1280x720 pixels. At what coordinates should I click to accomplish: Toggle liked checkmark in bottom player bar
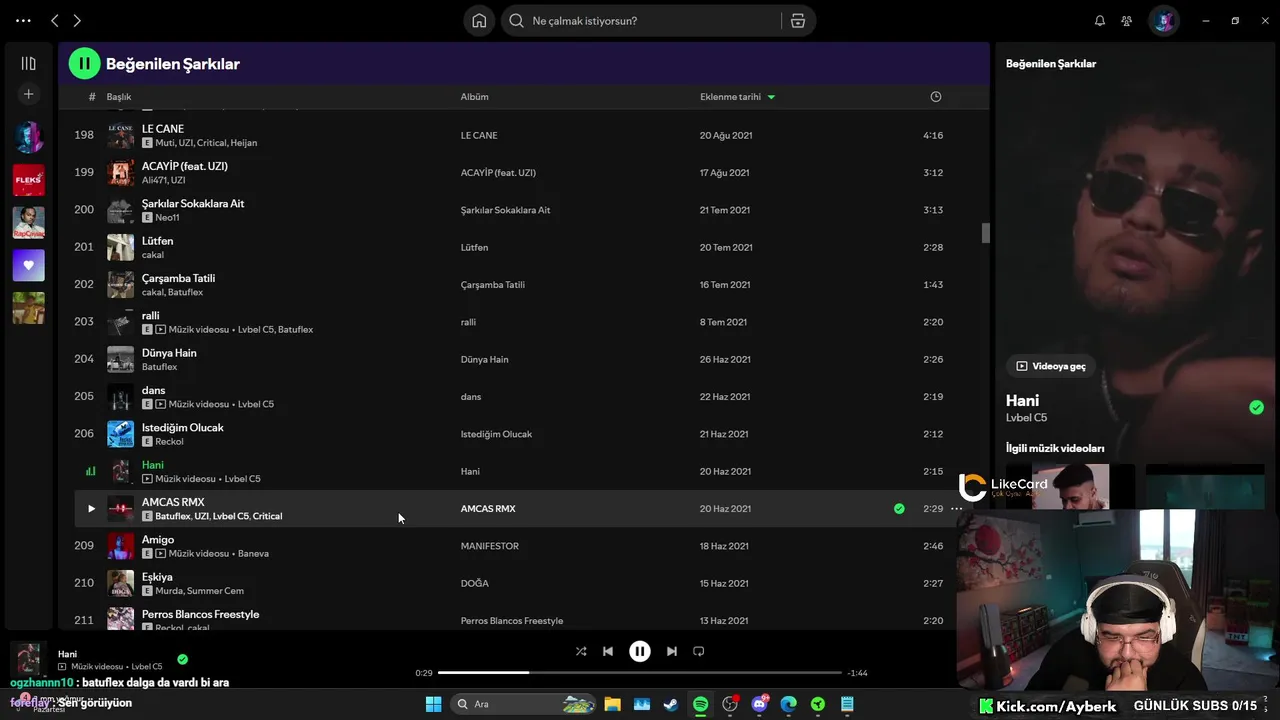182,659
